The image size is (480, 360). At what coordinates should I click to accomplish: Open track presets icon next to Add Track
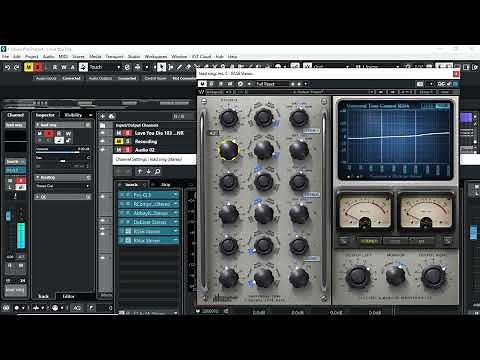[x=112, y=116]
